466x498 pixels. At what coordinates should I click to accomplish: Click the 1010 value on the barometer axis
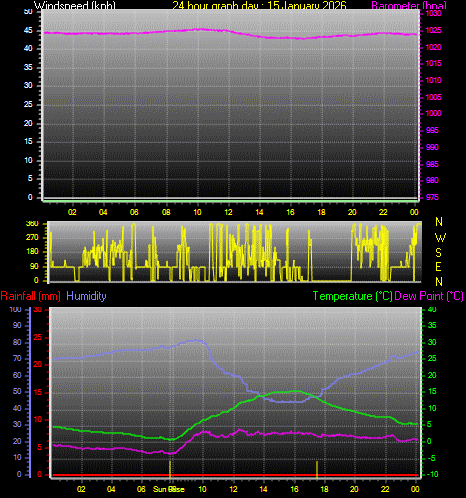pyautogui.click(x=433, y=80)
